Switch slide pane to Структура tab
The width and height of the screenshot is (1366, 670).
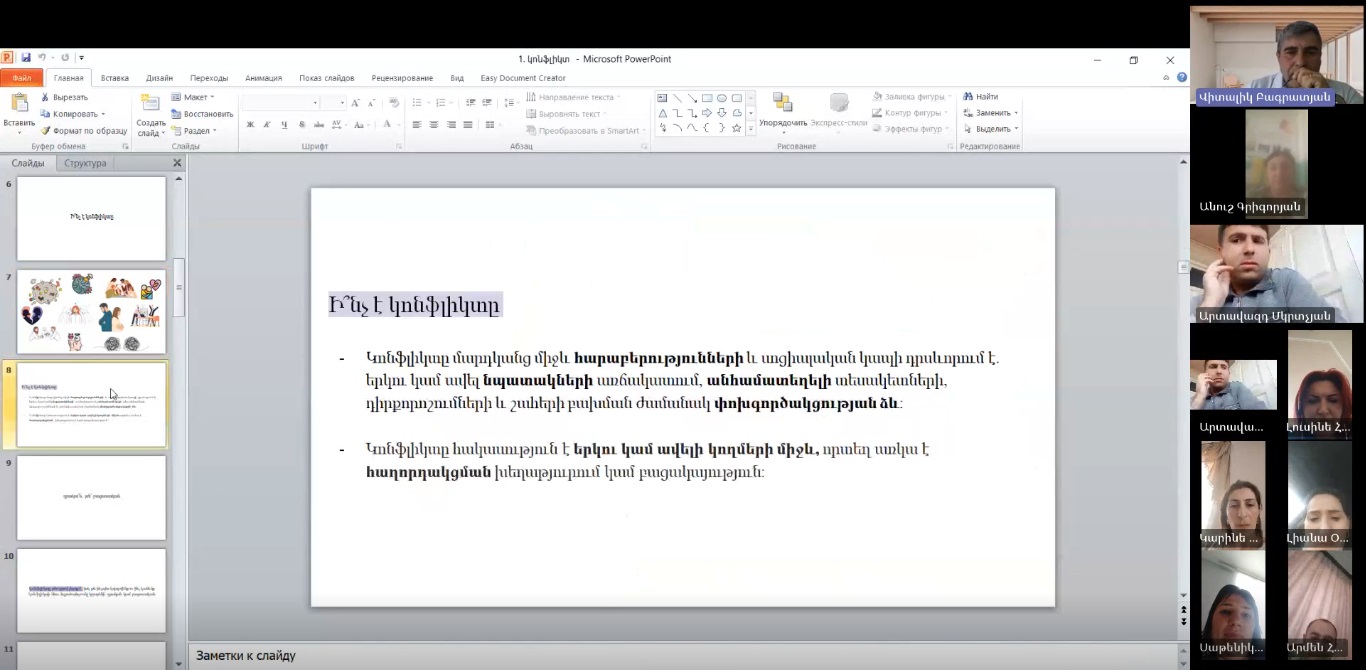tap(85, 163)
